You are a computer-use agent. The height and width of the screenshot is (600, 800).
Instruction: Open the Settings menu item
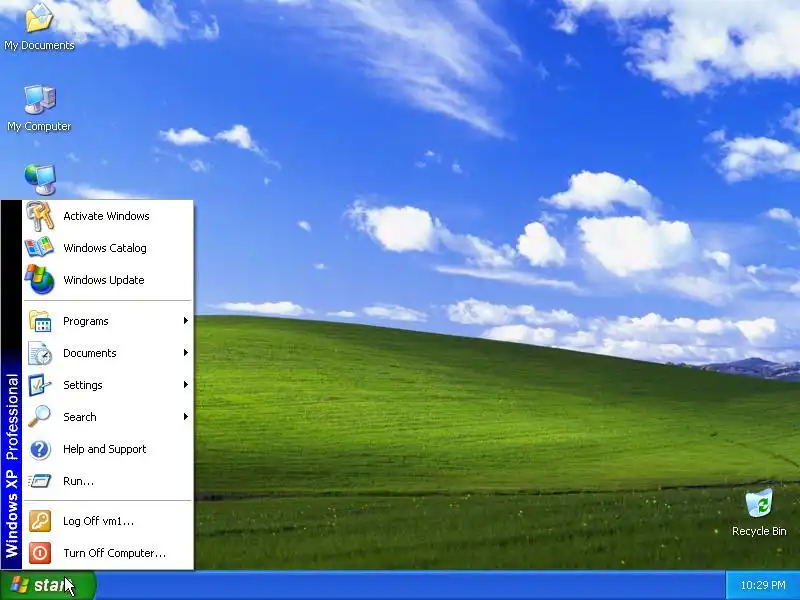coord(108,385)
